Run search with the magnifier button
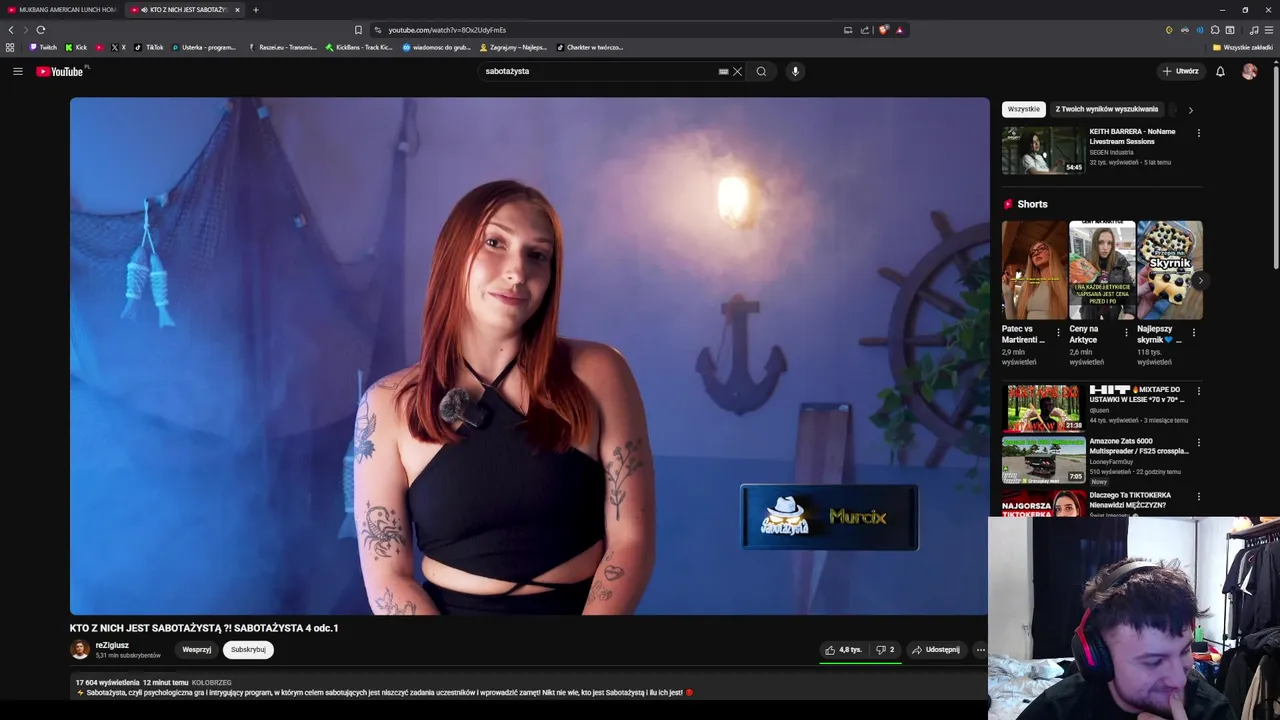Viewport: 1280px width, 720px height. click(x=761, y=71)
